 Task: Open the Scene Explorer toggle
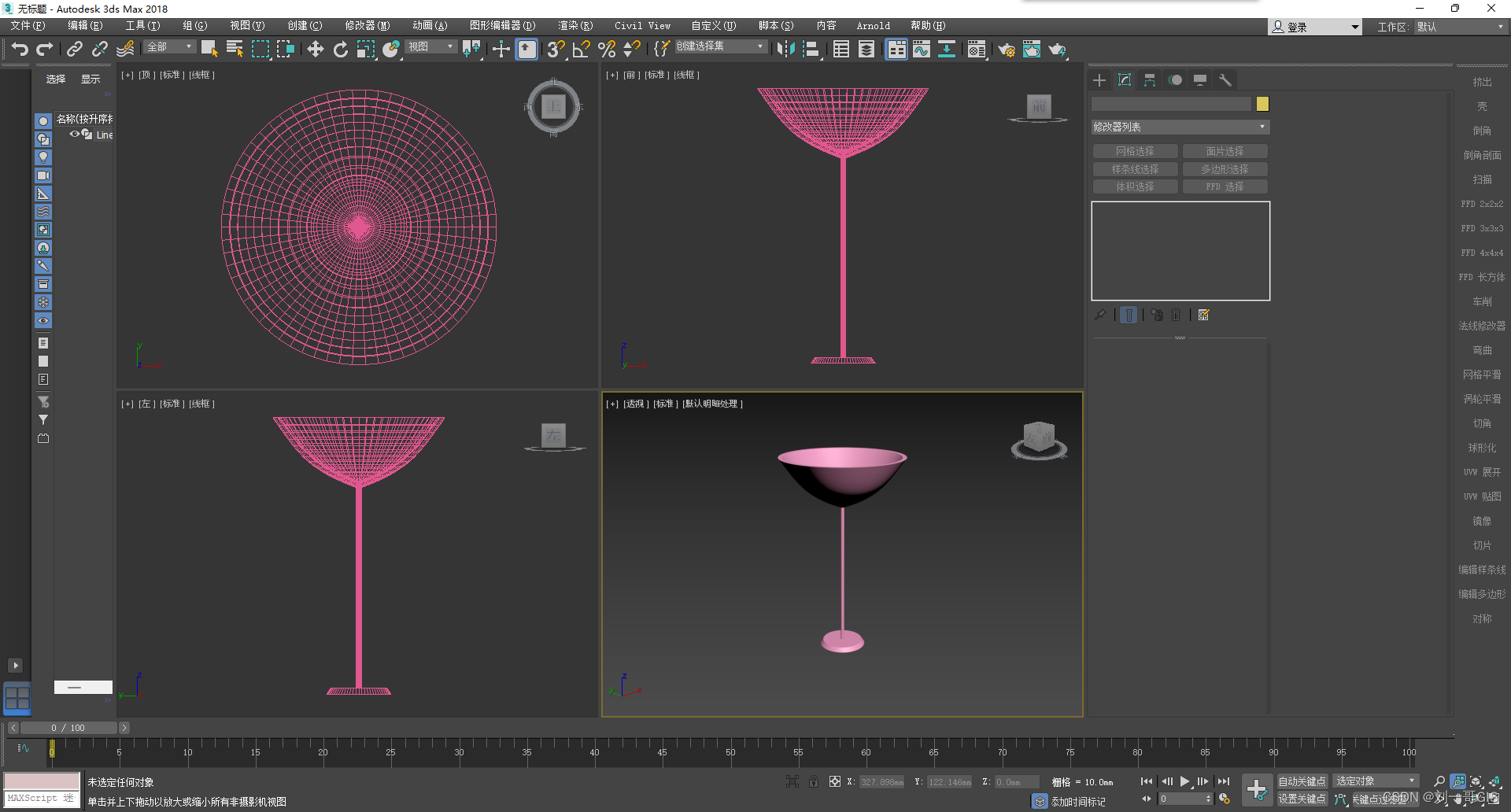[x=840, y=50]
